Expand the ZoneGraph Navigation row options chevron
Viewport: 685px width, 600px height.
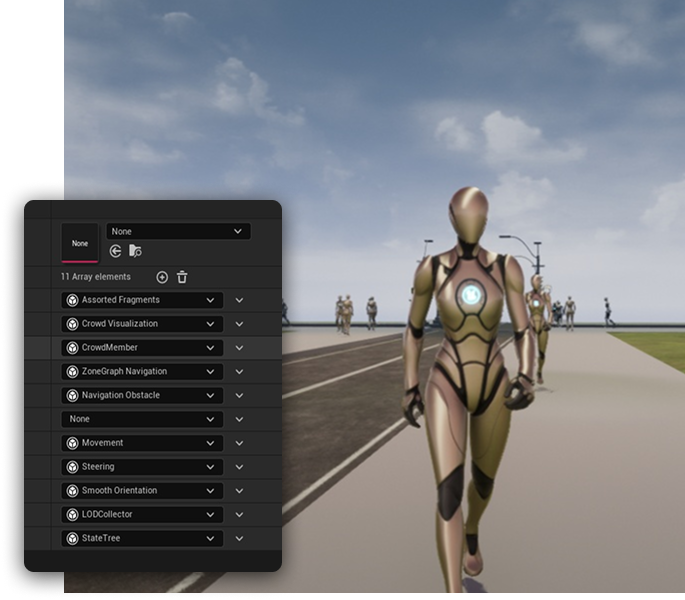pyautogui.click(x=239, y=371)
